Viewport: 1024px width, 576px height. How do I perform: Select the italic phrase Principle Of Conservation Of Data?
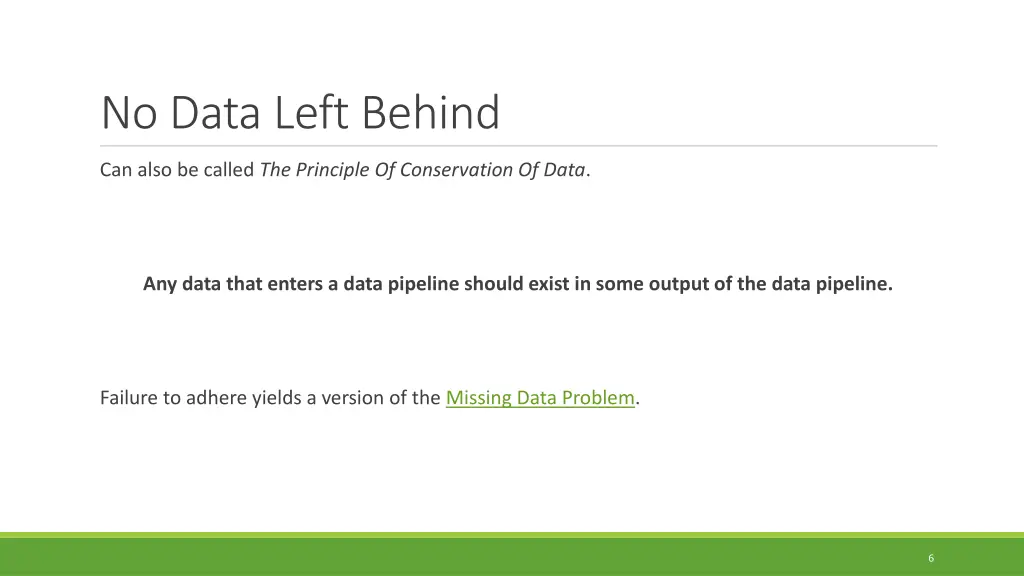[x=439, y=170]
